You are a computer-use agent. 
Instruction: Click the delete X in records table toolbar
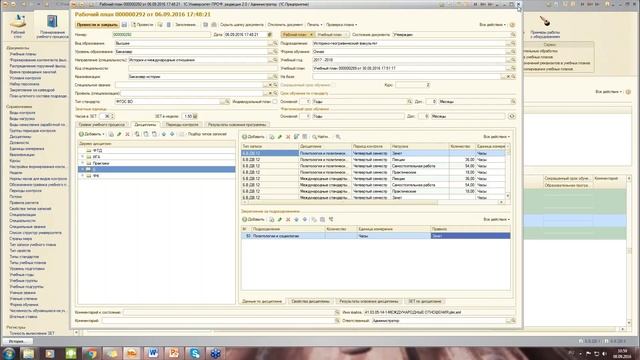pos(288,137)
